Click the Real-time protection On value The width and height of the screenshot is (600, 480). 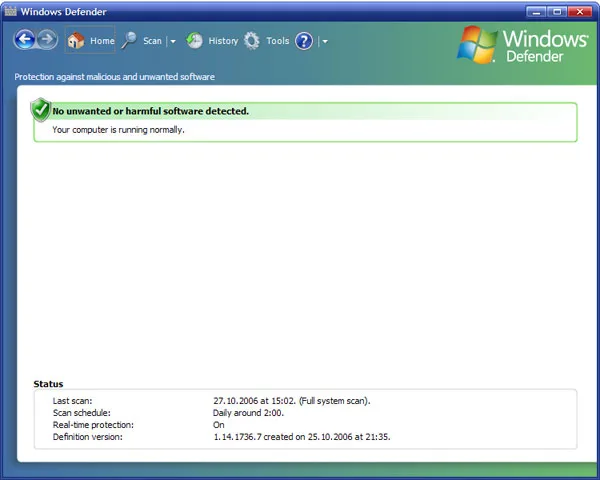(218, 425)
